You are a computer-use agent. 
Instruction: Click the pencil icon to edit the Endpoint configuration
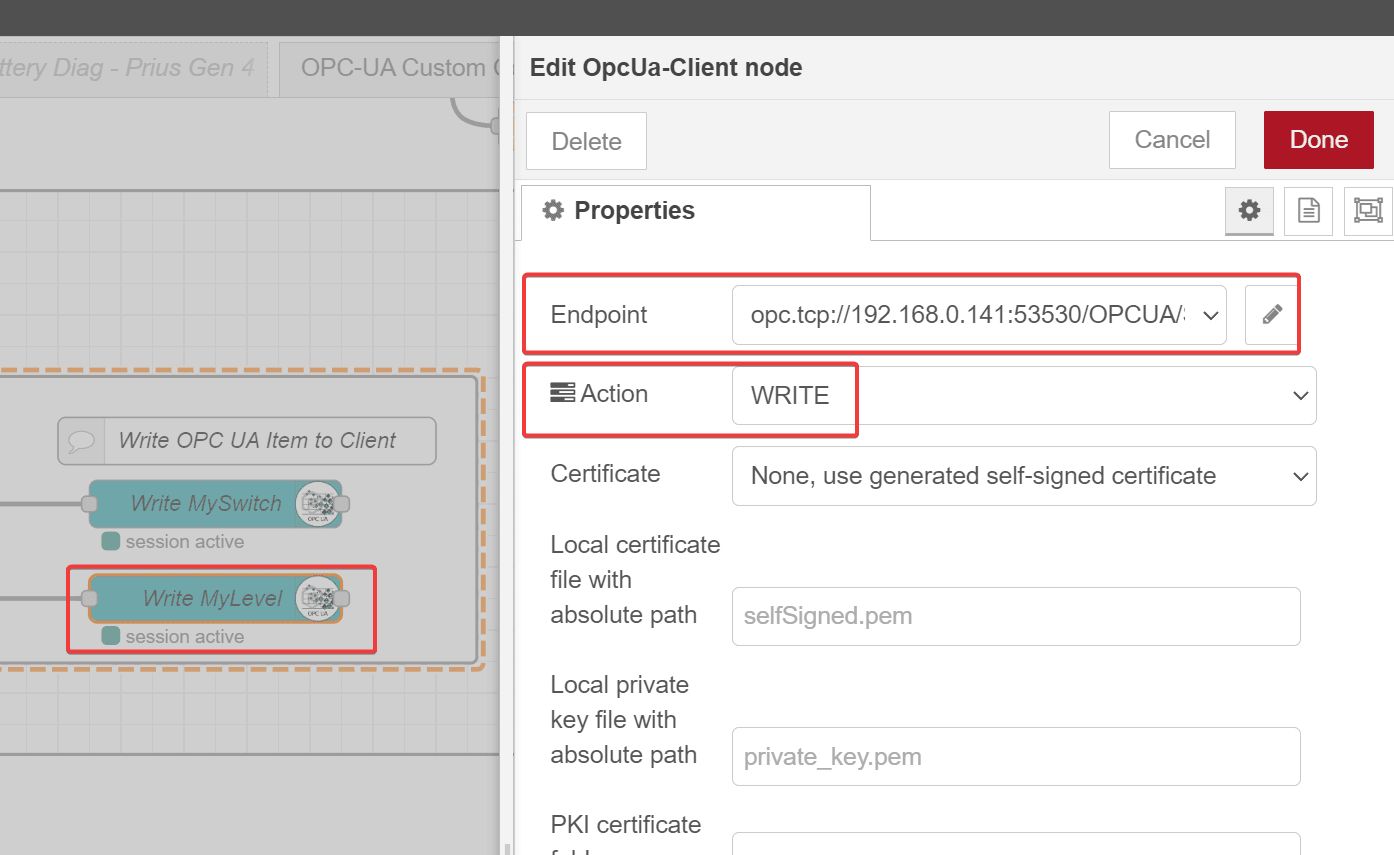[1271, 314]
